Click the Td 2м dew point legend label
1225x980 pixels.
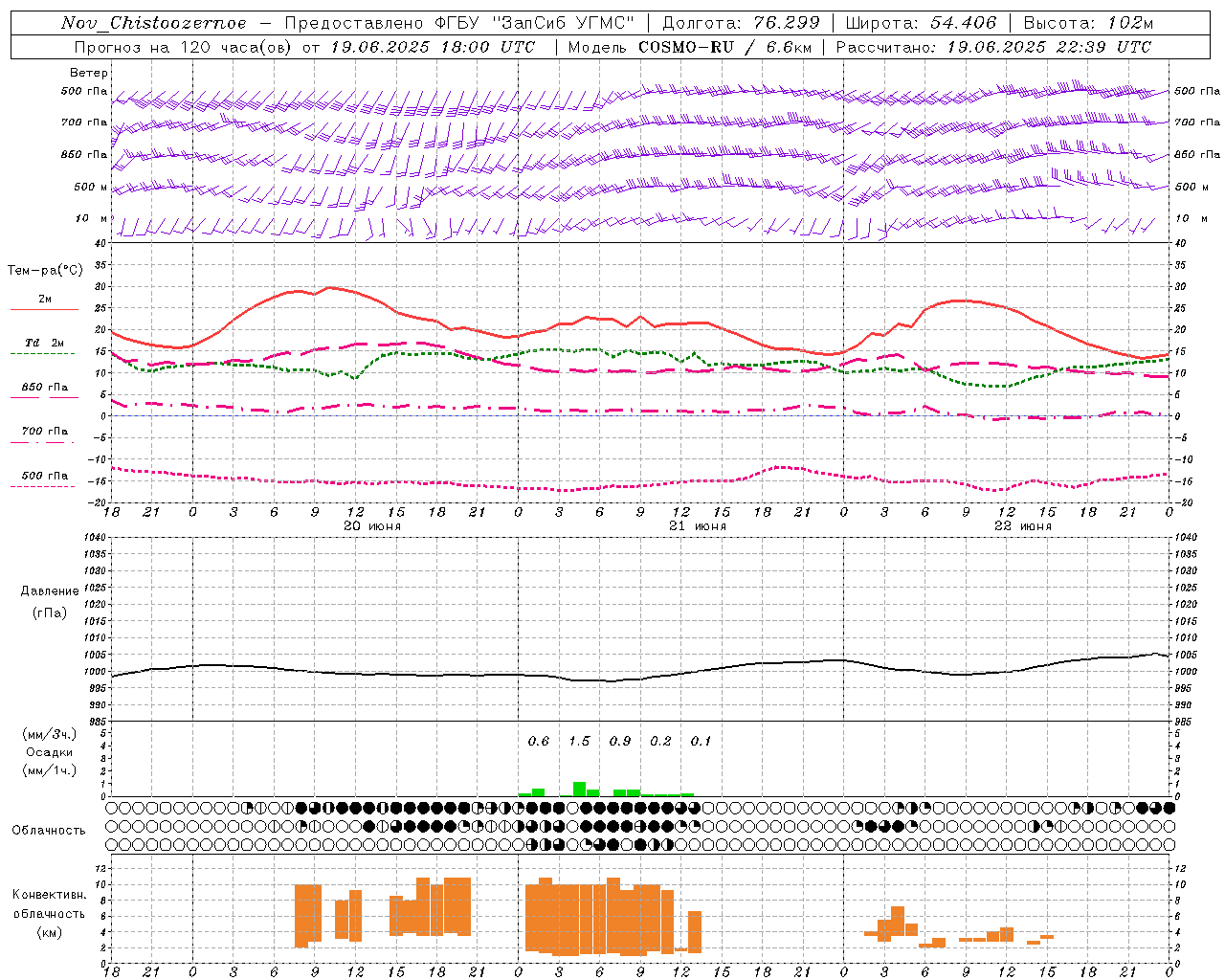pyautogui.click(x=45, y=343)
